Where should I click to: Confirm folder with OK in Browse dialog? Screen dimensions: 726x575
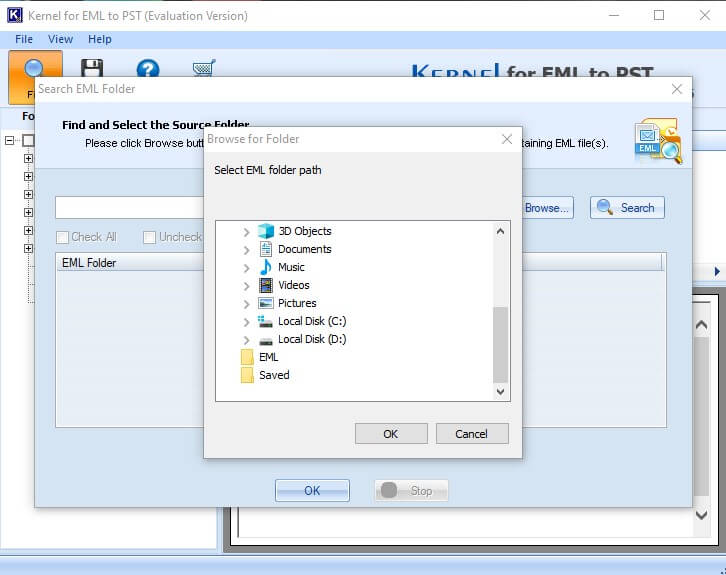(391, 434)
